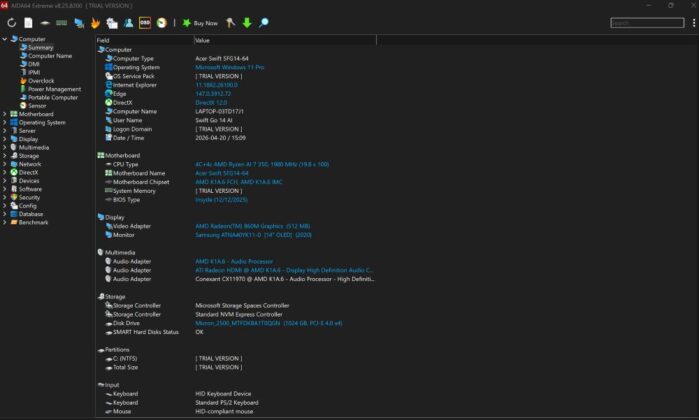
Task: Collapse the Computer tree node
Action: coord(4,39)
